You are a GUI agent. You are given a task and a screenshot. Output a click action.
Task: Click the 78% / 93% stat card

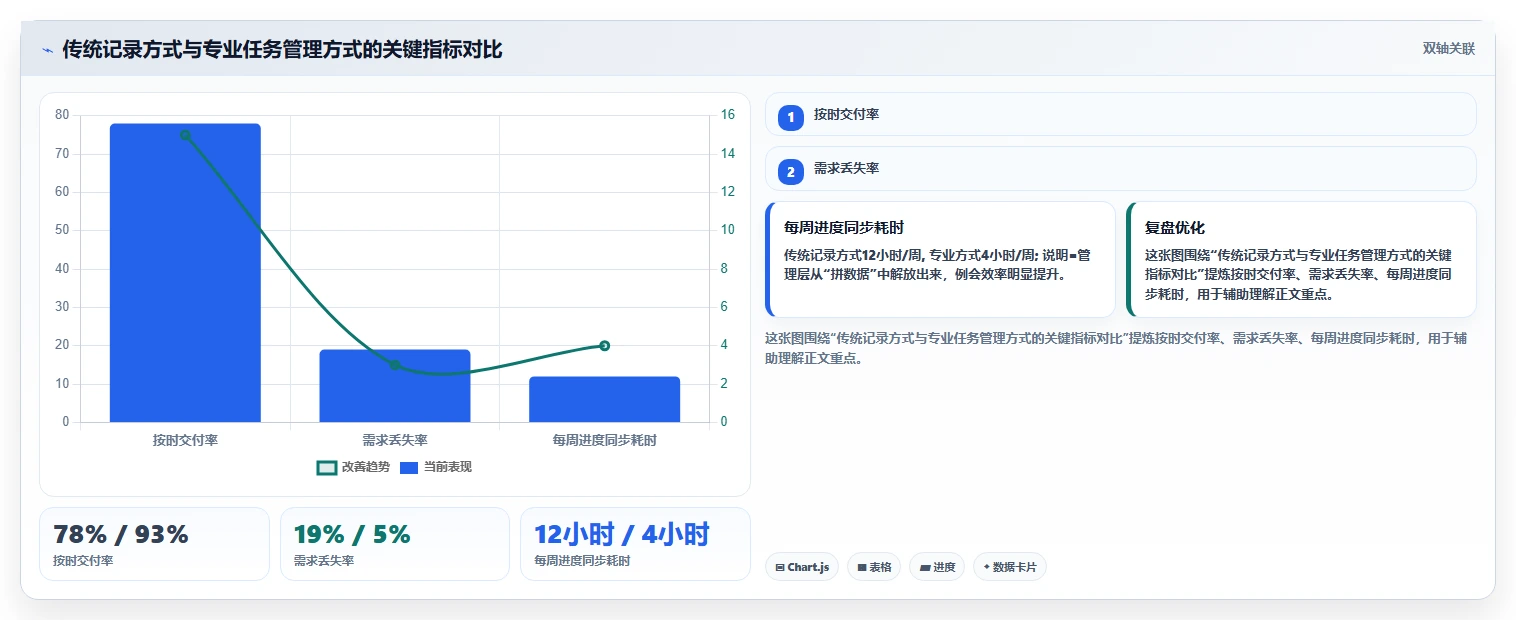pos(154,543)
